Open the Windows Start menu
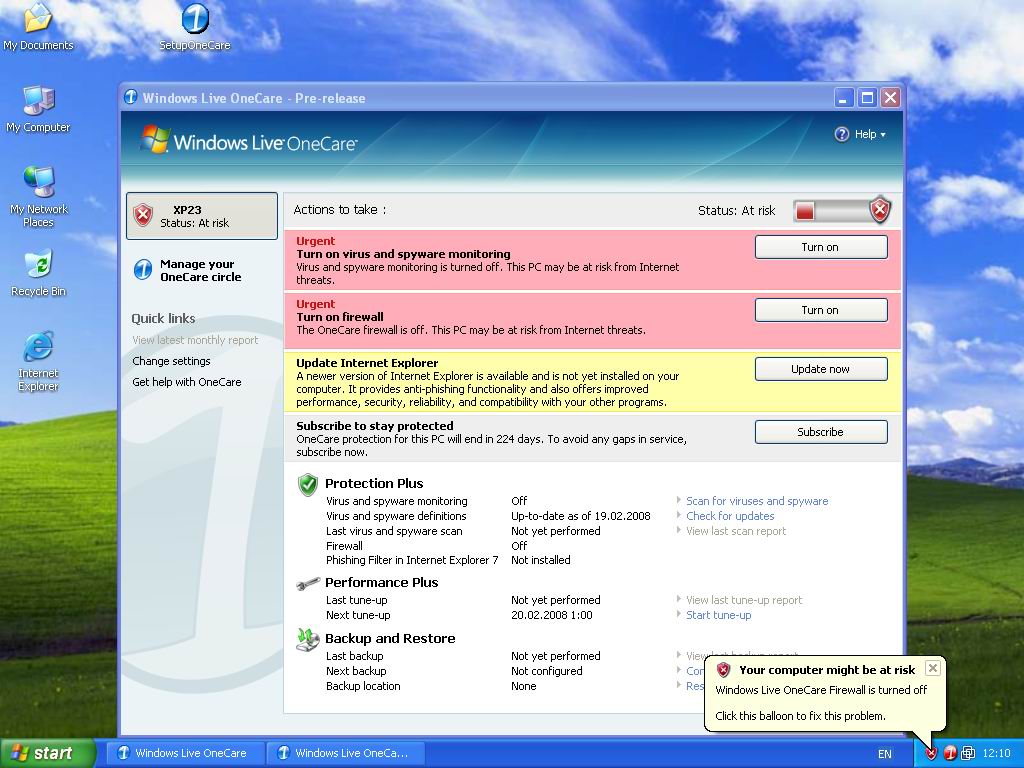 pyautogui.click(x=47, y=753)
